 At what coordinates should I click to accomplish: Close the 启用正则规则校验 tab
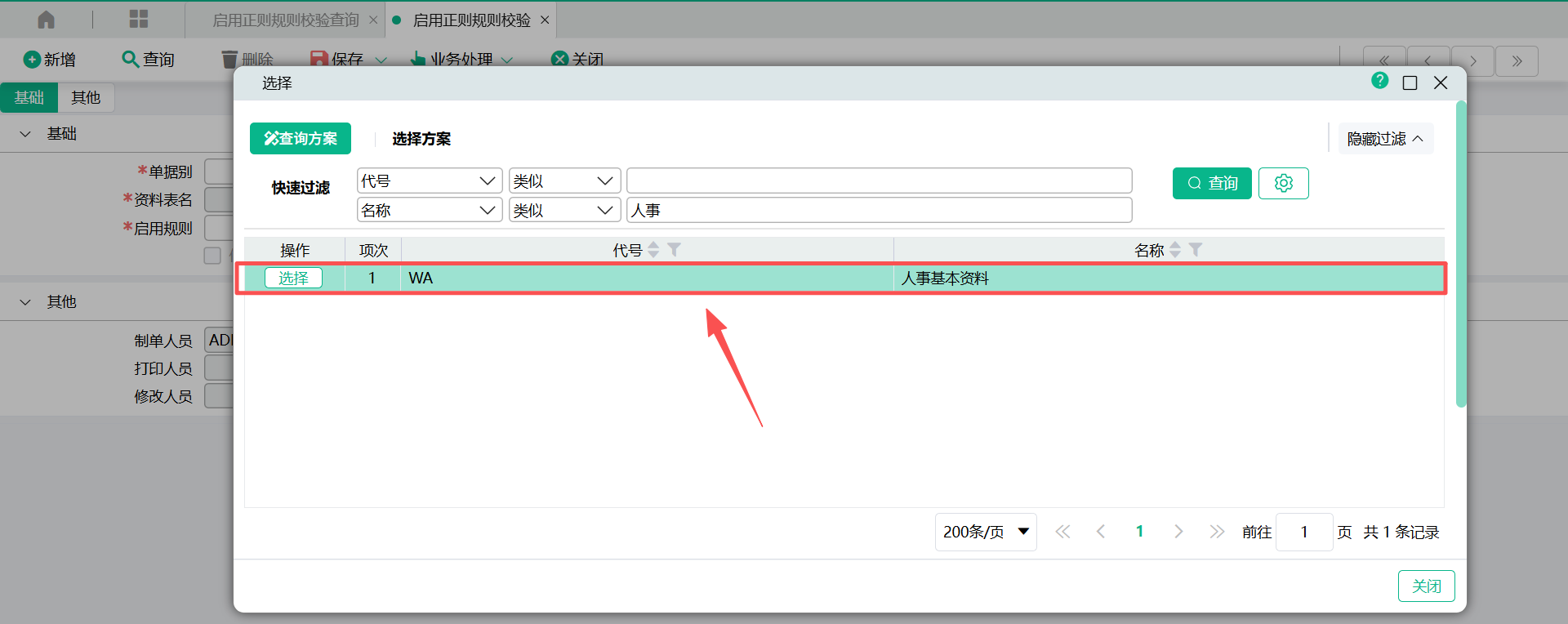pyautogui.click(x=545, y=20)
